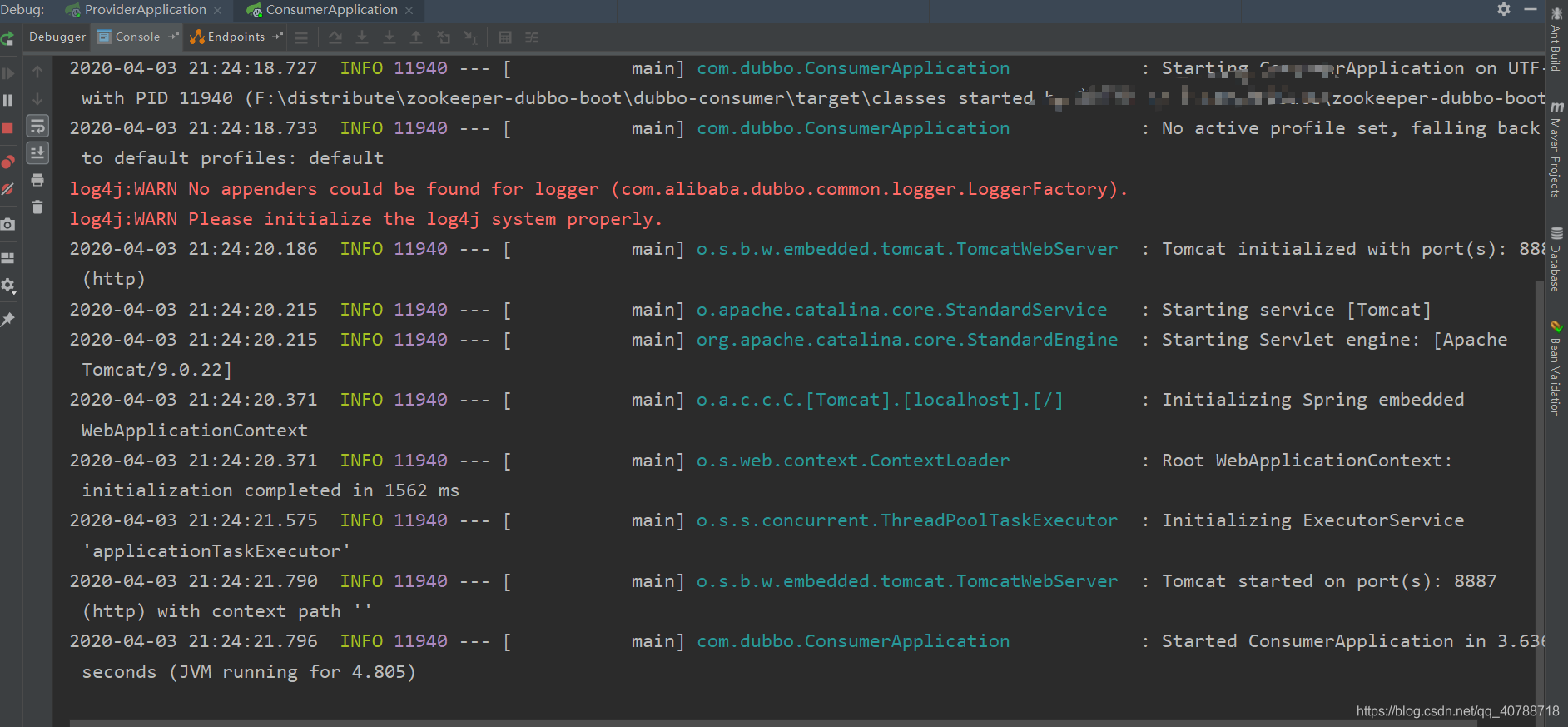Click the o.s.s.concurrent.ThreadPoolTaskExecutor logger name
The width and height of the screenshot is (1568, 727).
pos(907,520)
